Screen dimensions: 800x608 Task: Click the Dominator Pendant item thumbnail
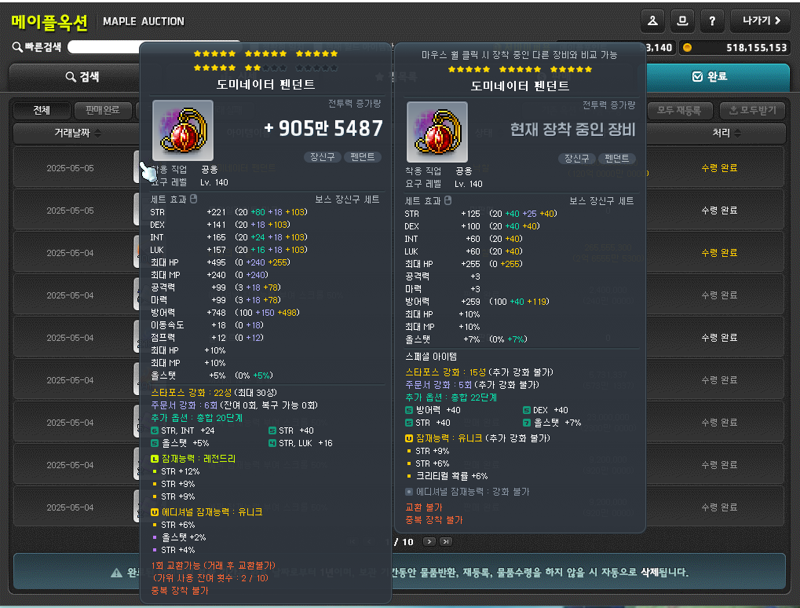[x=183, y=131]
